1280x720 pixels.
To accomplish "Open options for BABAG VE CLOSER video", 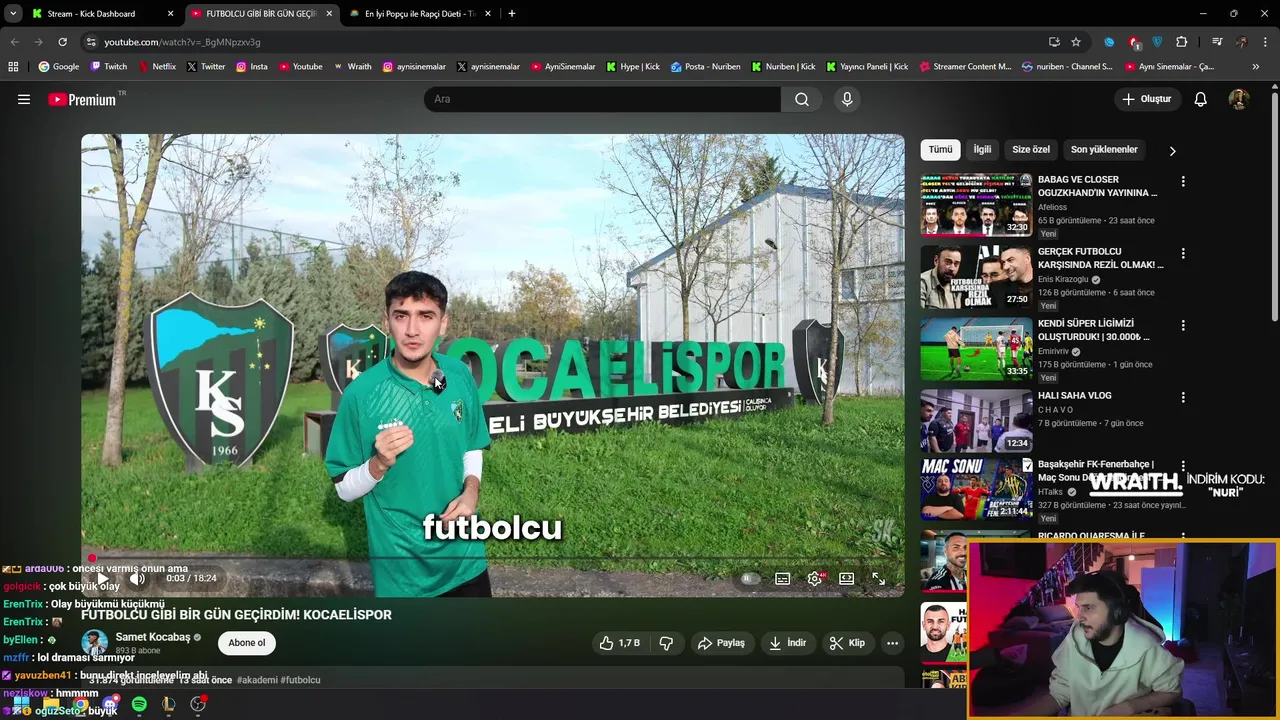I will coord(1183,182).
